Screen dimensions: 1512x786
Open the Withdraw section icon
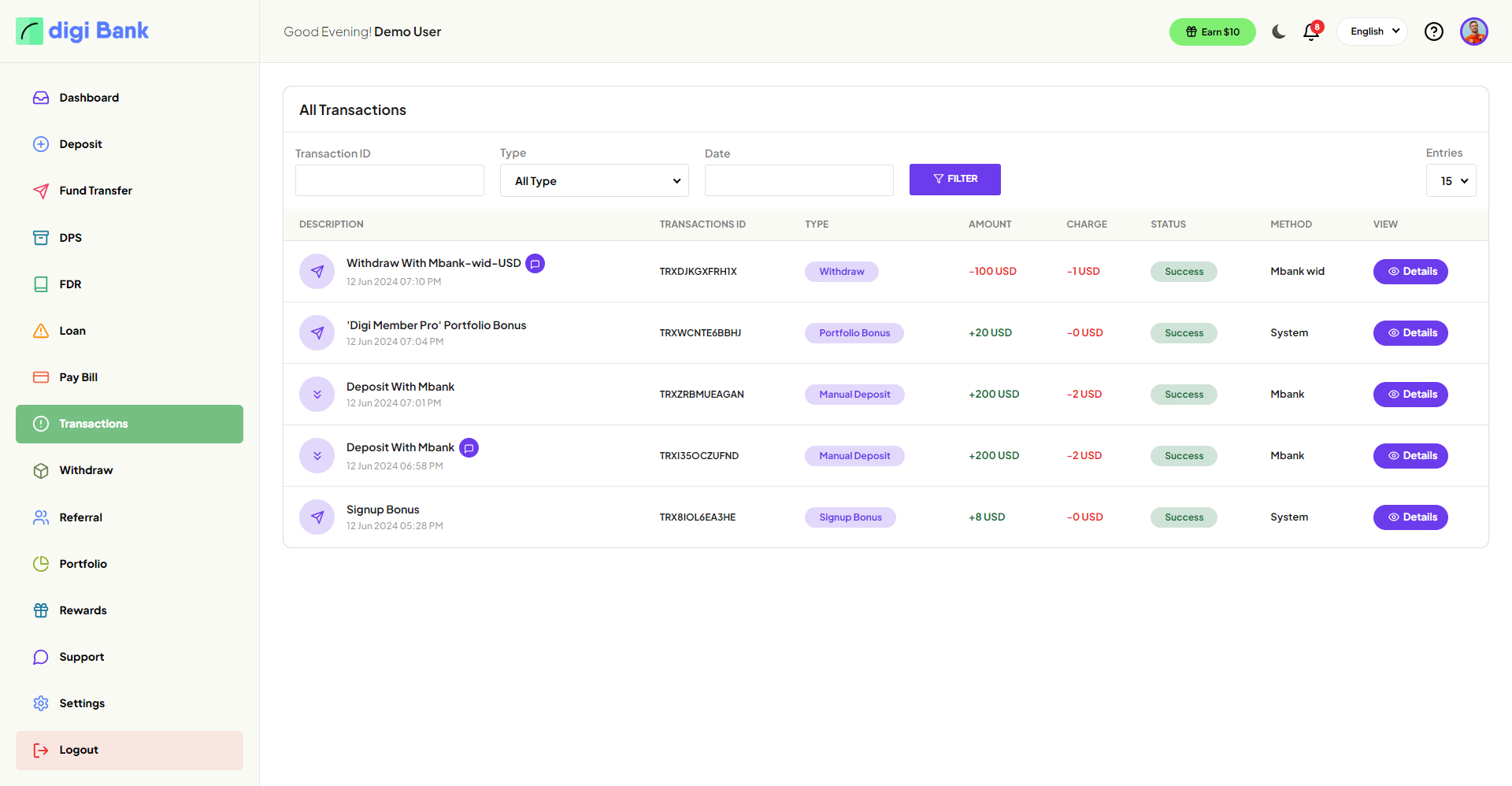(x=40, y=470)
